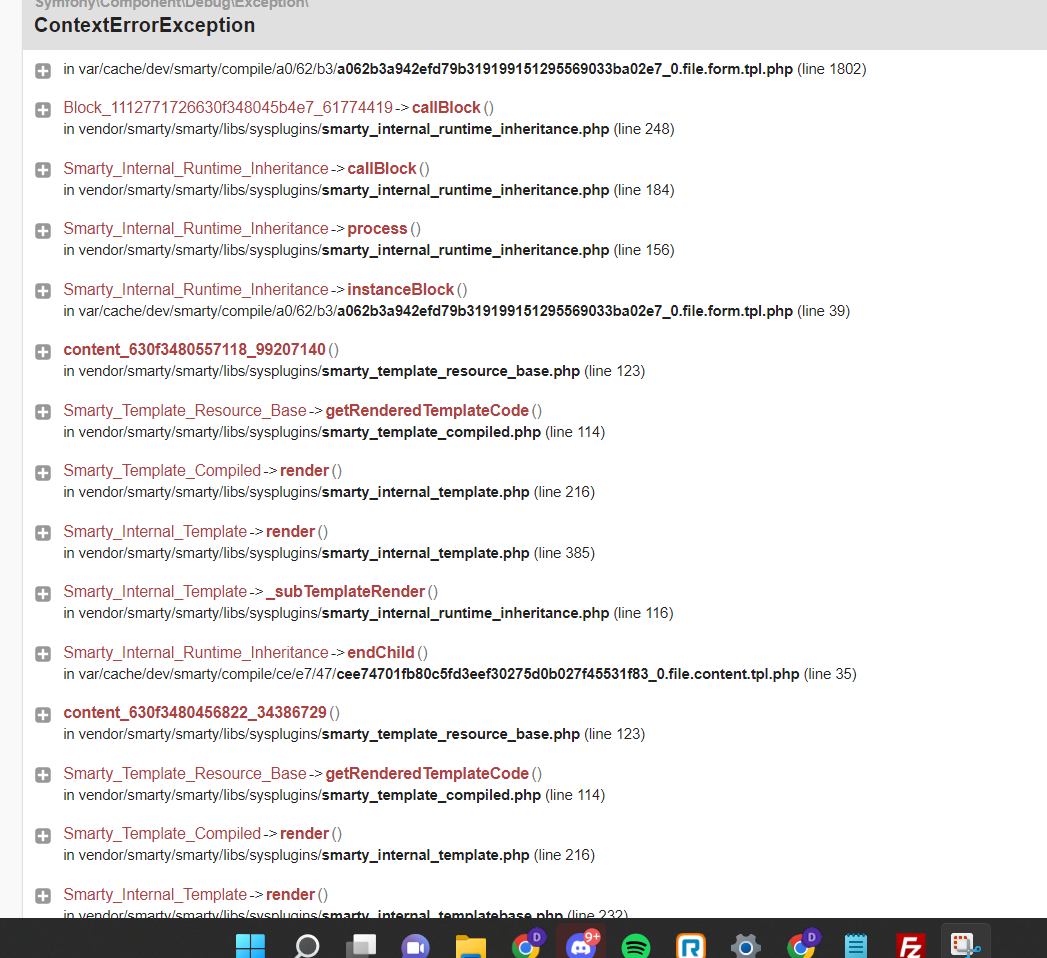Open Chrome icon beside Notepad
The height and width of the screenshot is (958, 1047).
coord(802,945)
